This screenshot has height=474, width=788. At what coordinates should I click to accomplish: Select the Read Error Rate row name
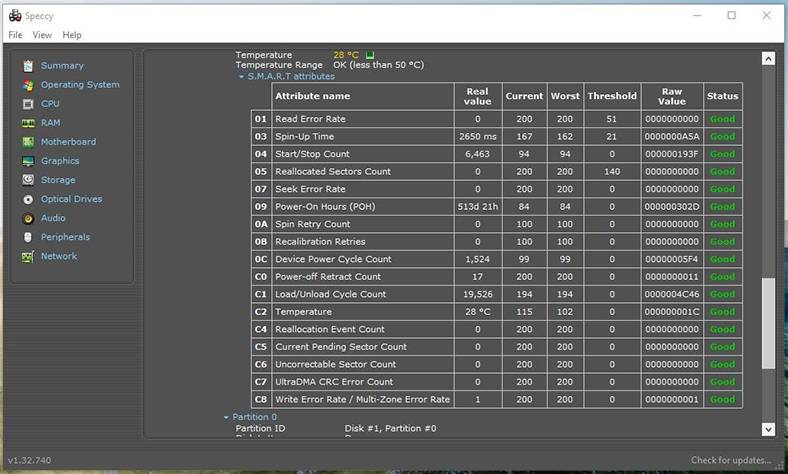coord(310,119)
